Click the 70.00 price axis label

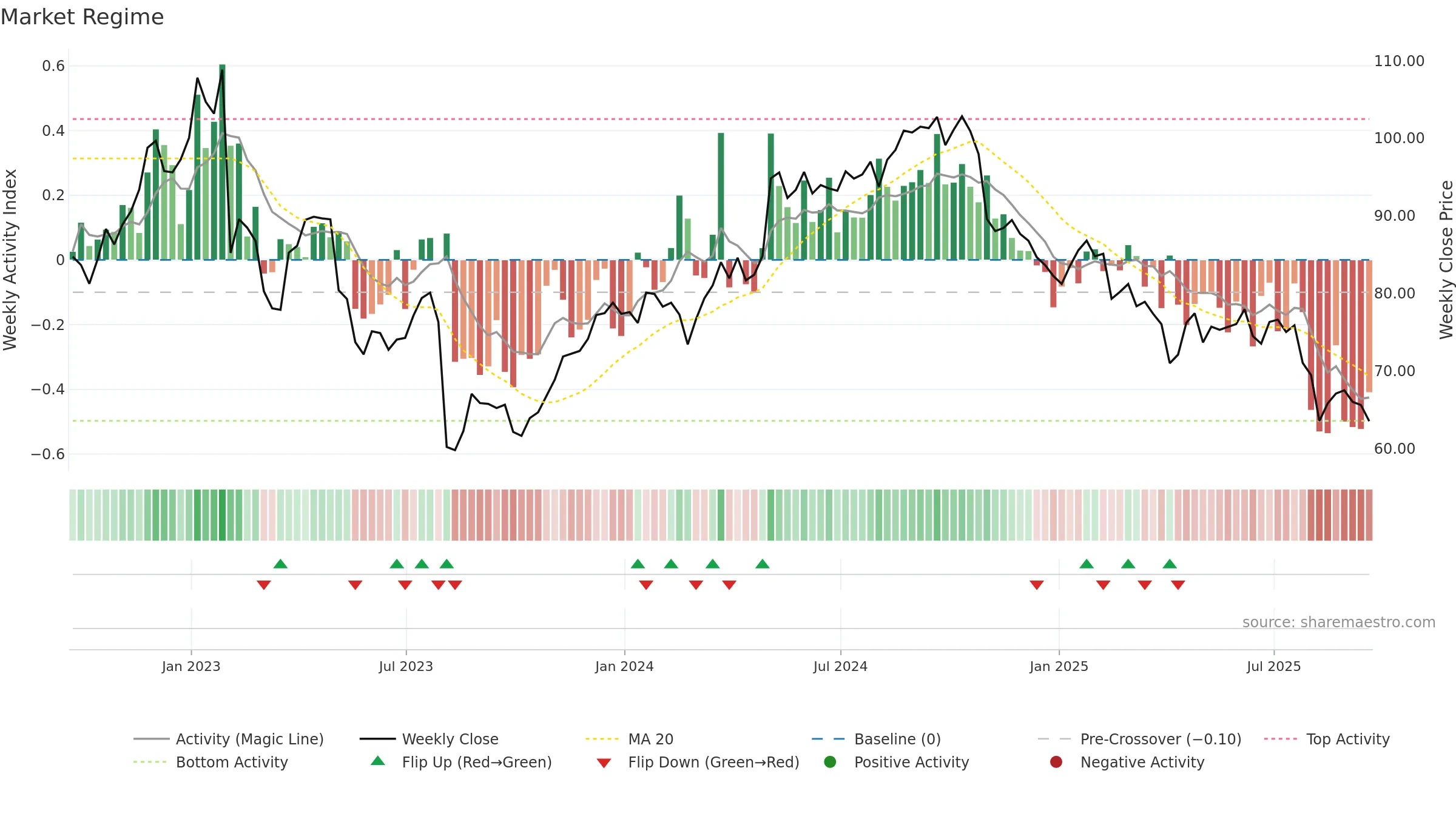tap(1395, 371)
